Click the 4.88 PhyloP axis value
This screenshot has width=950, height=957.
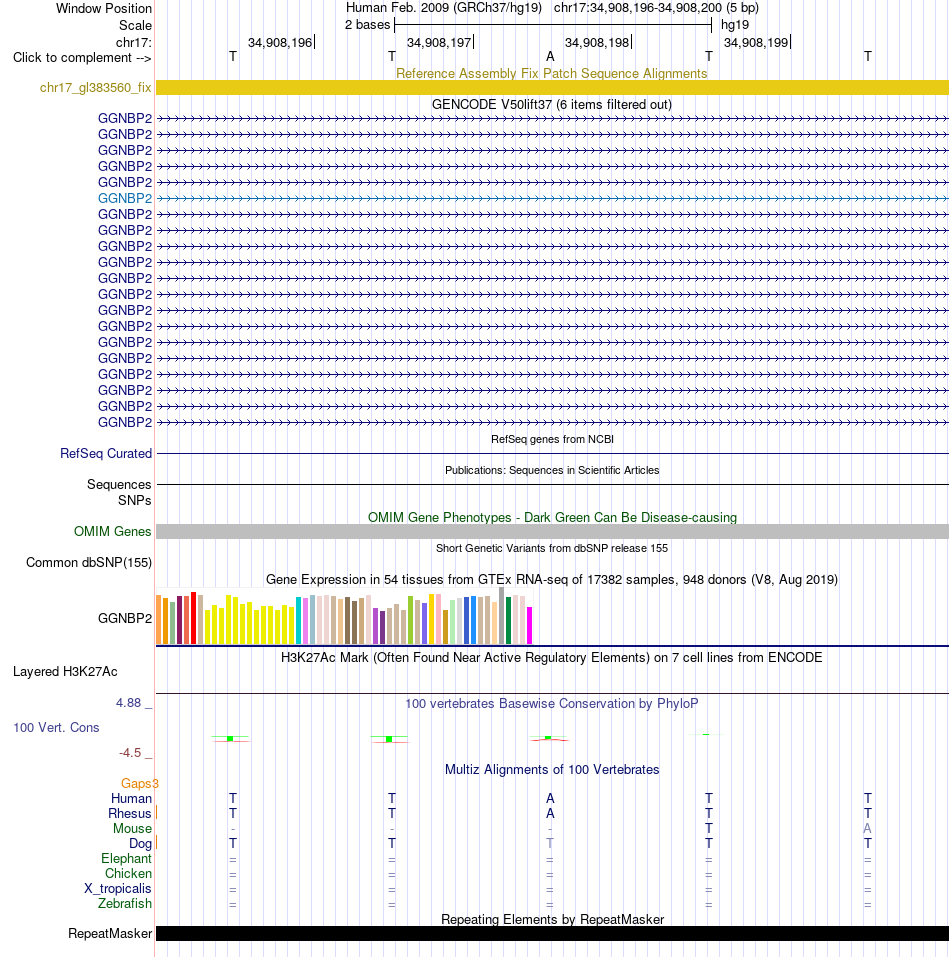click(128, 703)
